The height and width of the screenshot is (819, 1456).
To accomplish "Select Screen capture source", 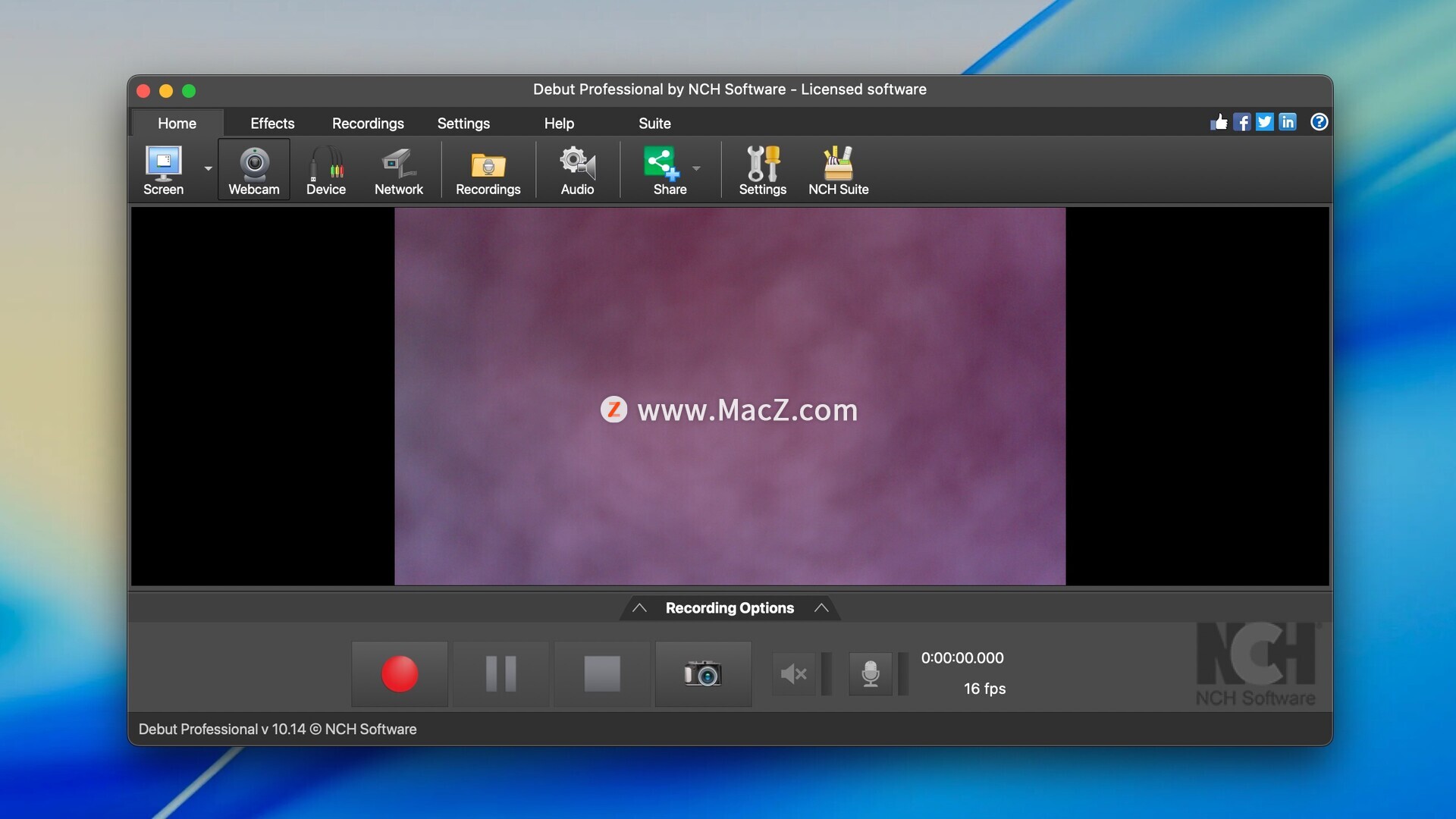I will 163,171.
